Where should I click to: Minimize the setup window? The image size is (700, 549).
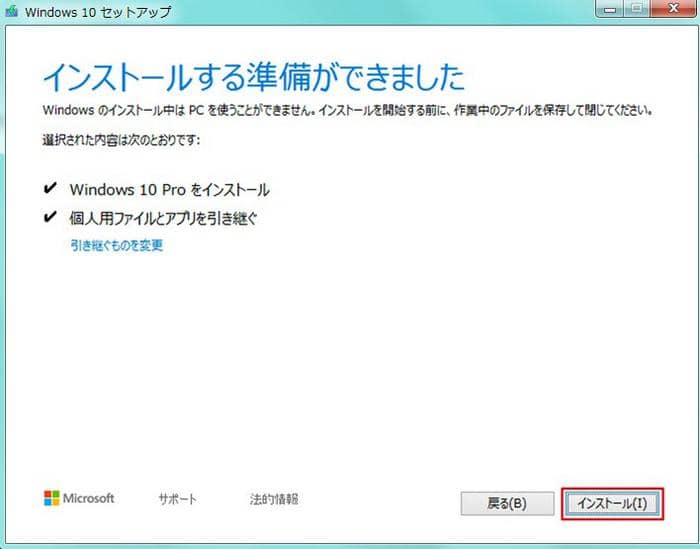point(610,8)
